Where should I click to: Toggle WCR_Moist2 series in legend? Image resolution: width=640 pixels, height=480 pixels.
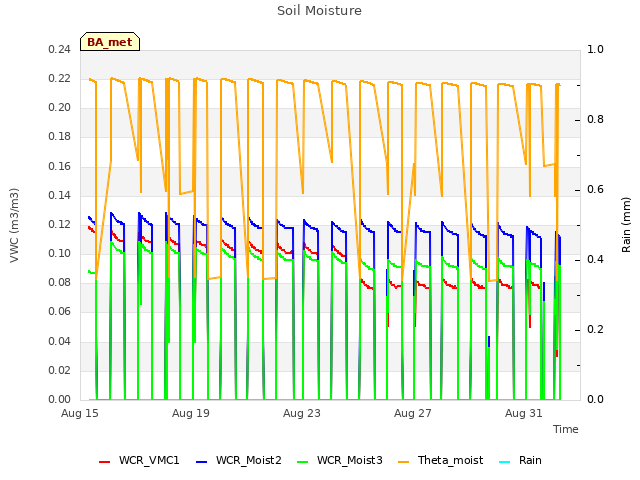click(x=239, y=460)
